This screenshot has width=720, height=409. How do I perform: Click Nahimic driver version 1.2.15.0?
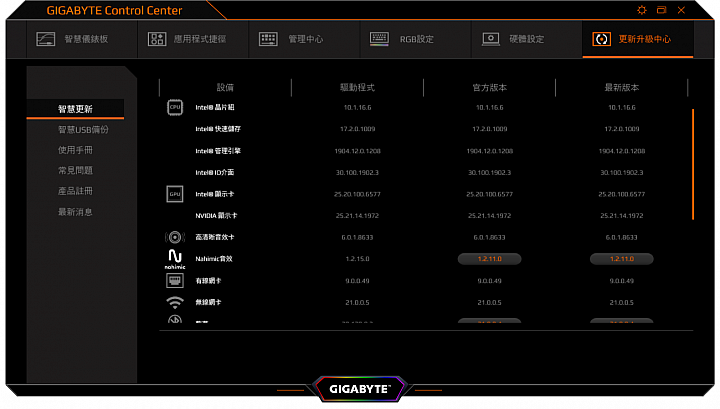357,259
